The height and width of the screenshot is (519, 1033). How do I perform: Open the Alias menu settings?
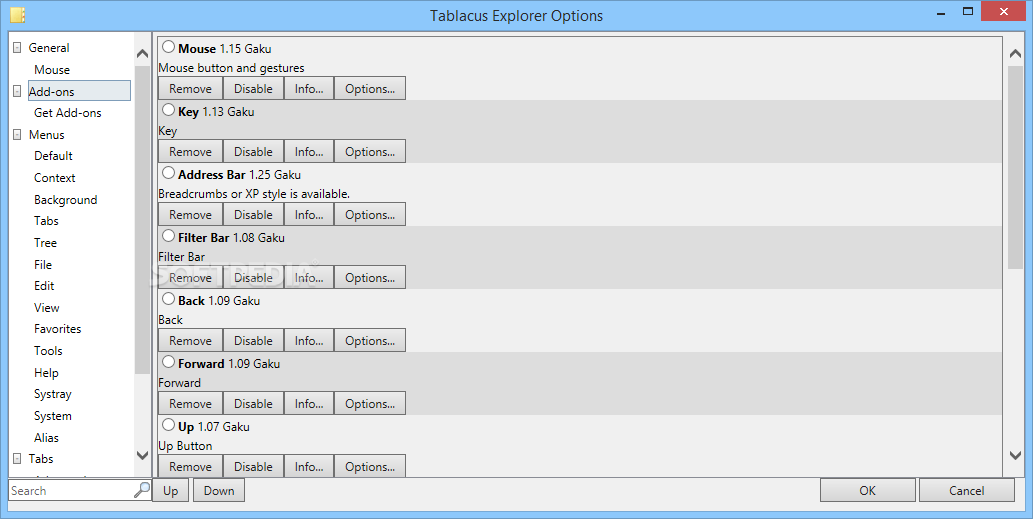[46, 437]
